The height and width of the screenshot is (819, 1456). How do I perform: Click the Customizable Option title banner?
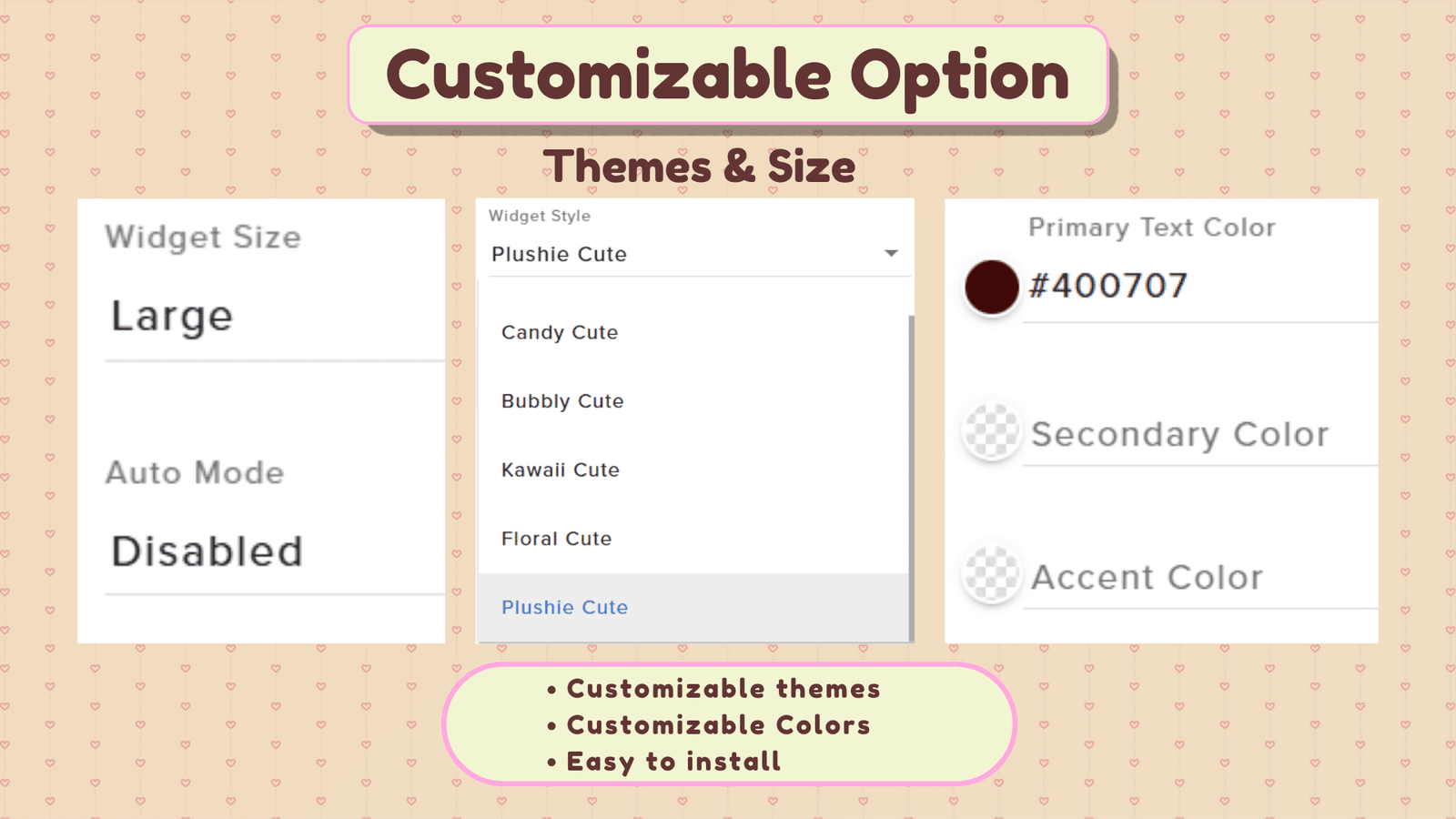click(x=728, y=75)
